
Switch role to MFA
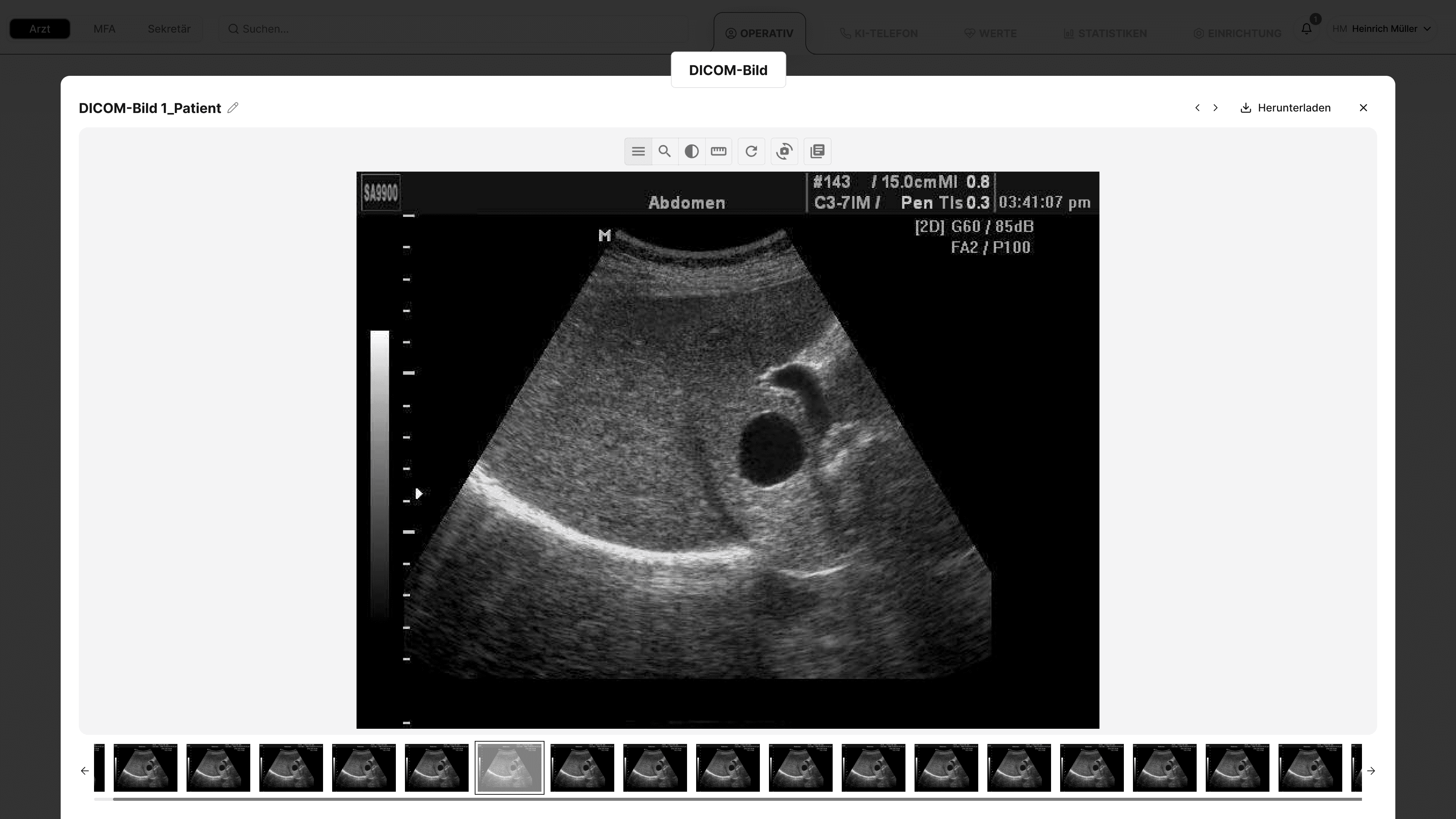104,29
